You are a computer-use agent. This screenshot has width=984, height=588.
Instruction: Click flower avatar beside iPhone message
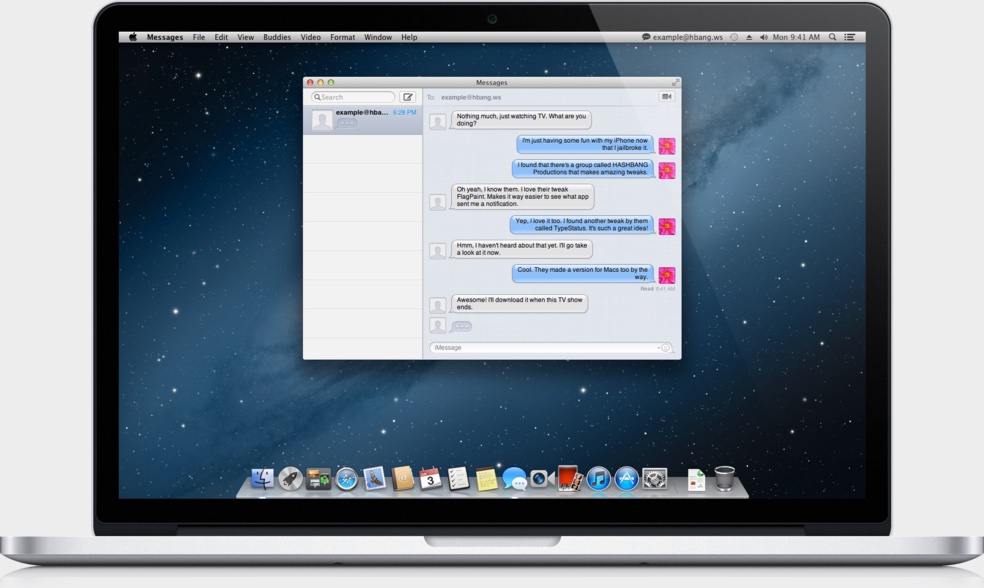[666, 146]
